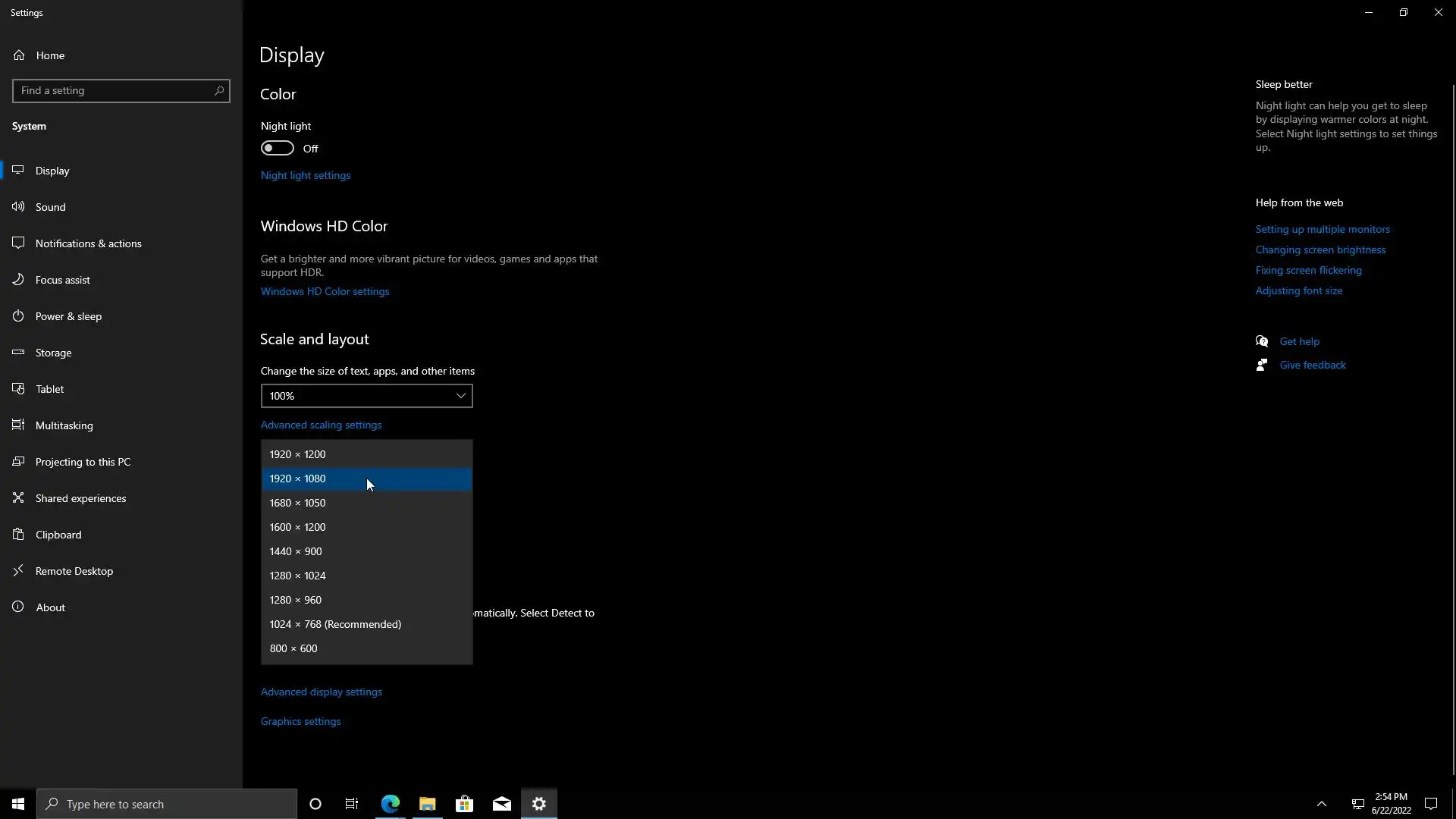
Task: Open Advanced scaling settings link
Action: [x=321, y=425]
